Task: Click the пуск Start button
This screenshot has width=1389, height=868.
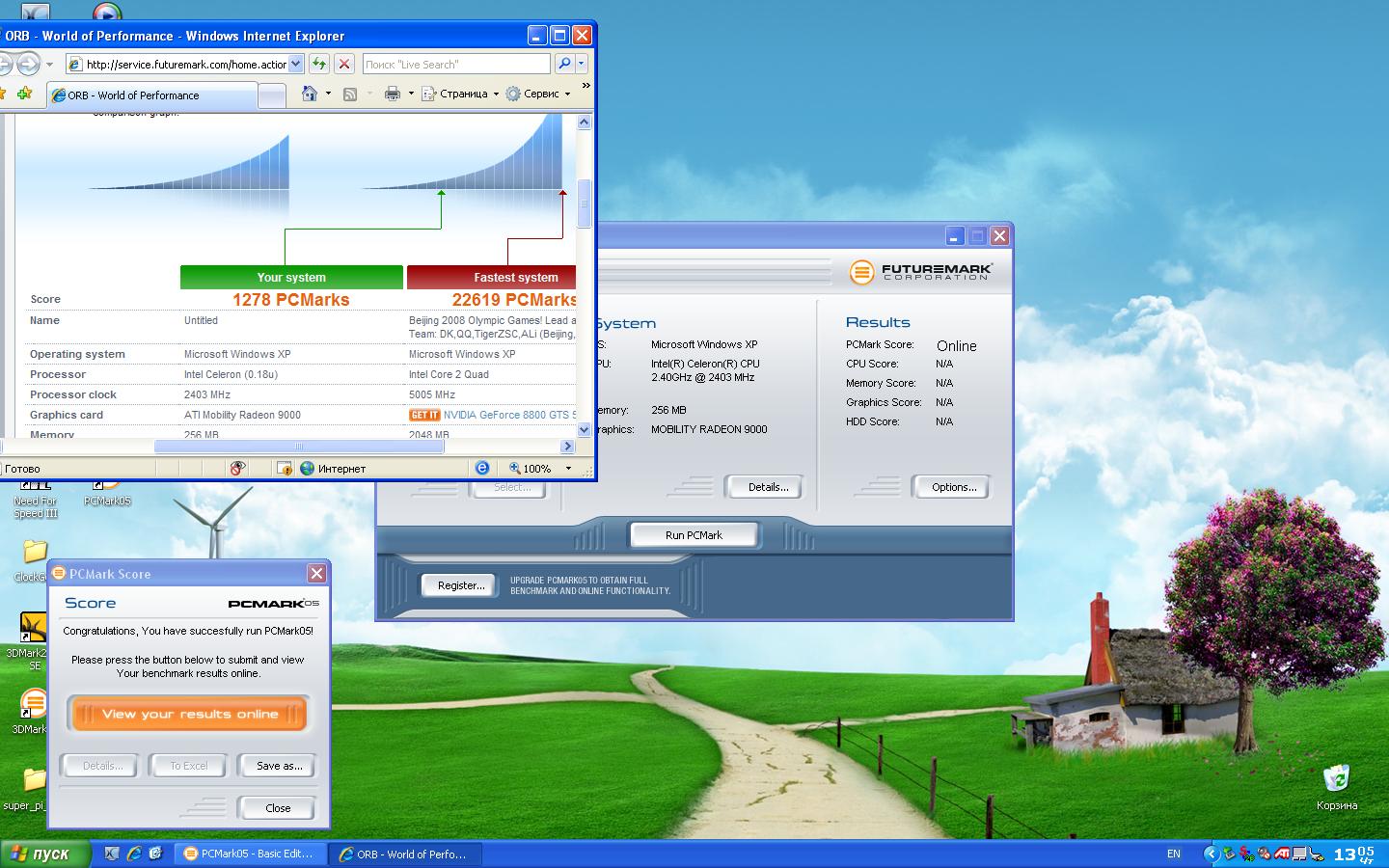Action: coord(45,854)
